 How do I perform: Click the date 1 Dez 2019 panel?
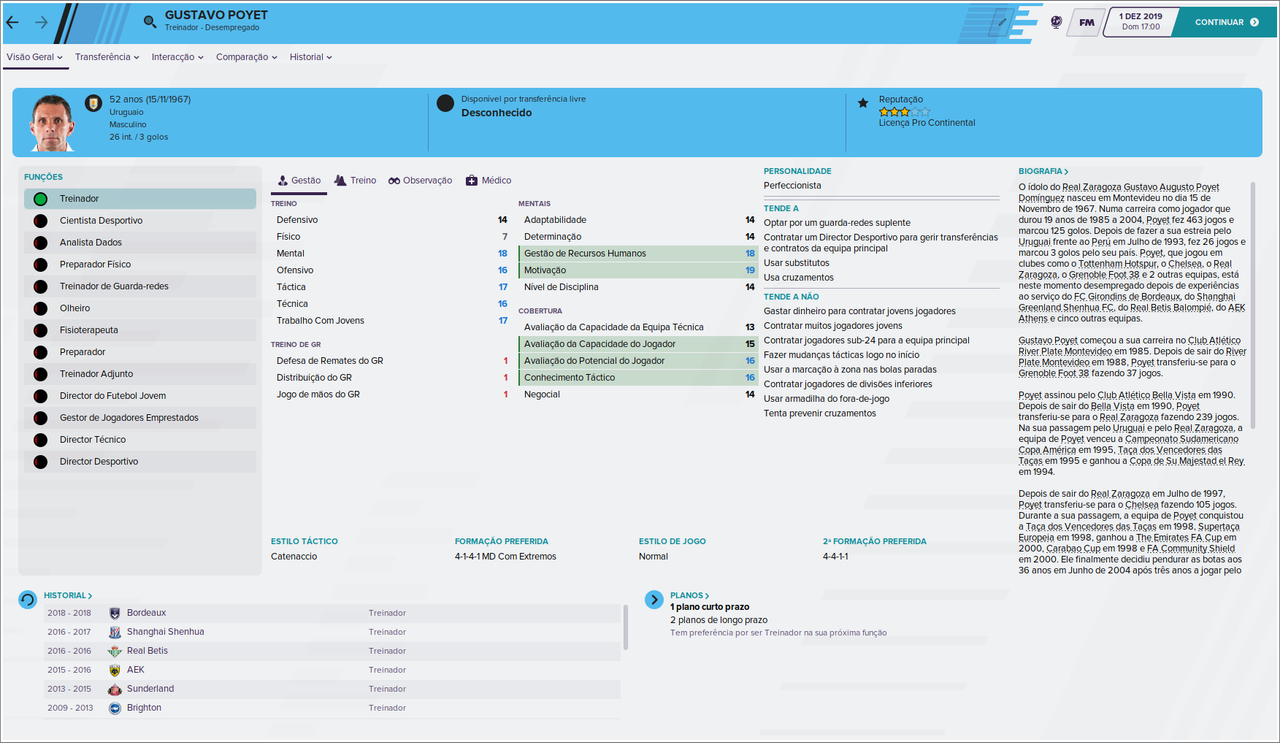[1138, 21]
